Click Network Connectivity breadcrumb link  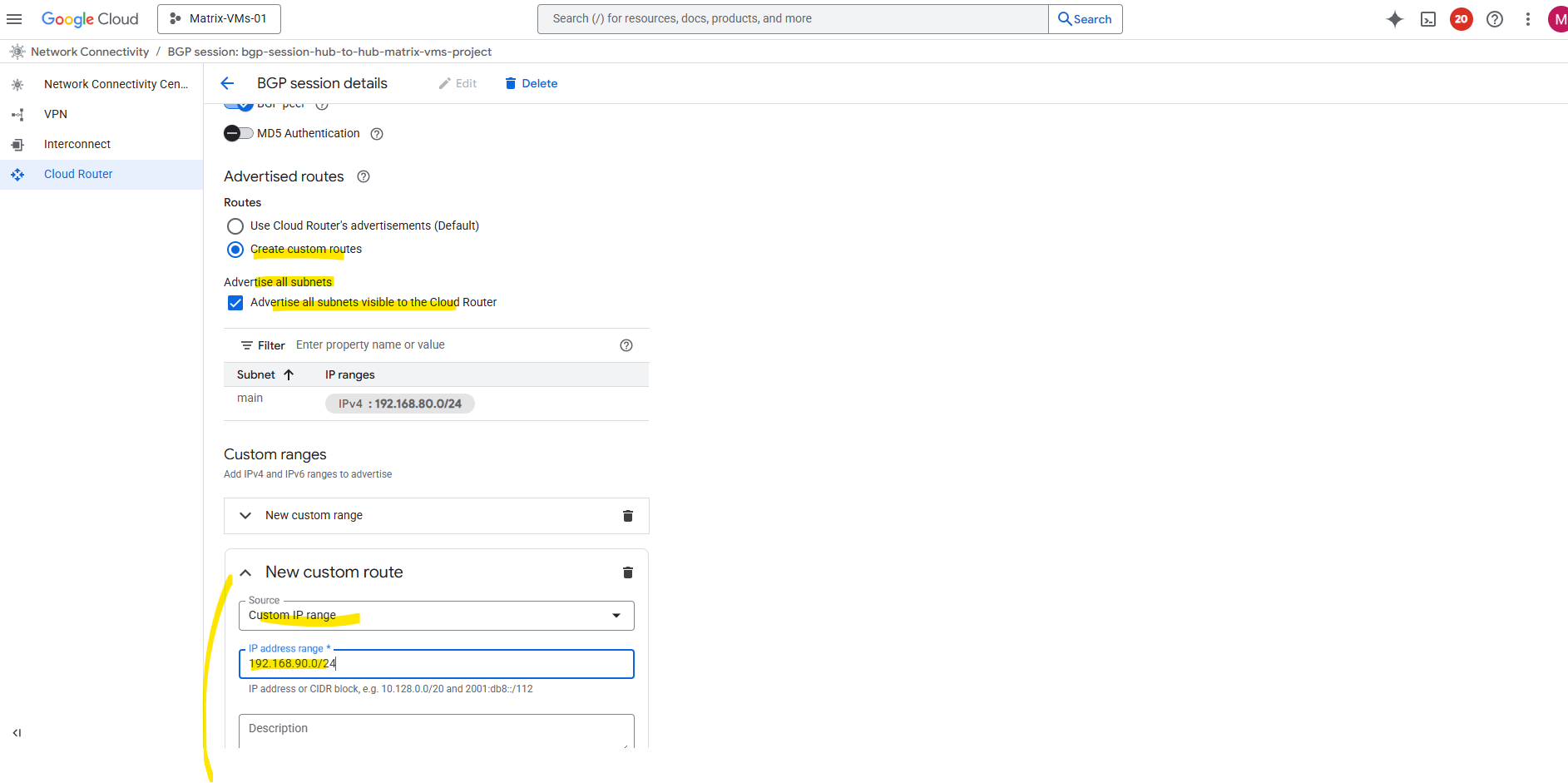pos(90,52)
